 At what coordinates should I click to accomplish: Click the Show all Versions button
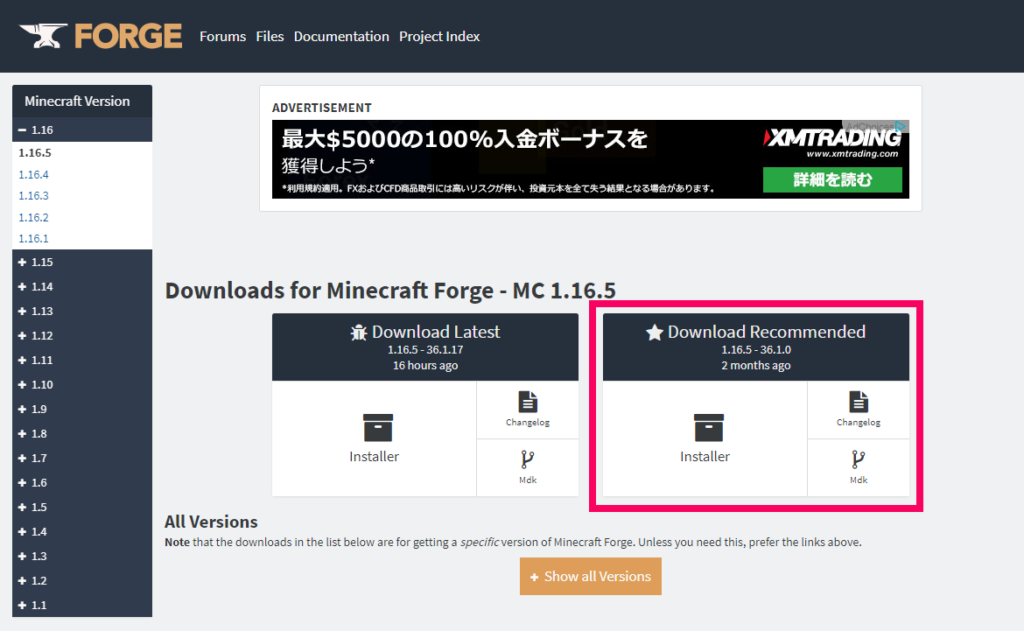(x=590, y=576)
